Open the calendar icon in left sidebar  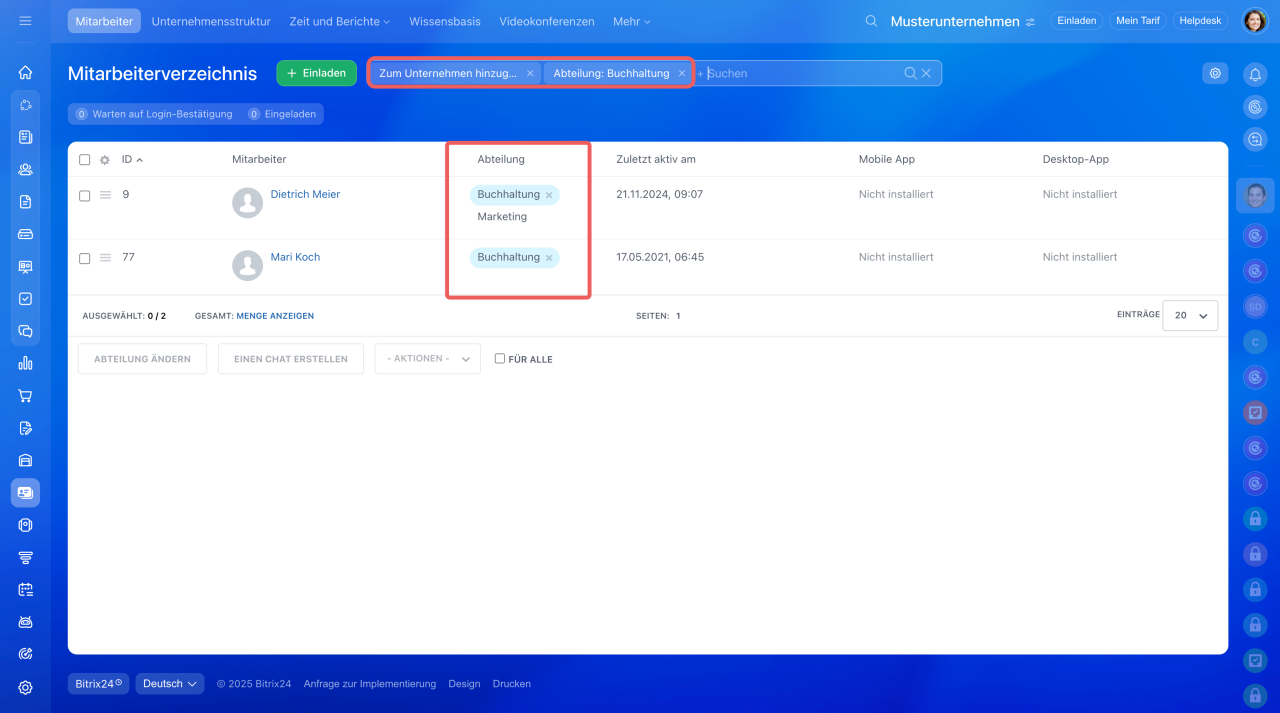click(x=25, y=589)
